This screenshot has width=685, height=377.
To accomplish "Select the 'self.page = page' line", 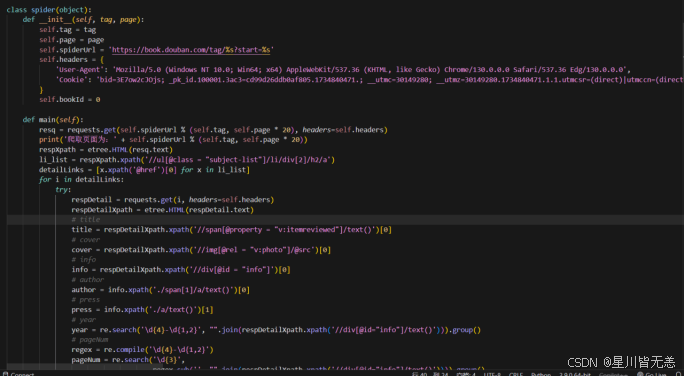I will (x=72, y=40).
